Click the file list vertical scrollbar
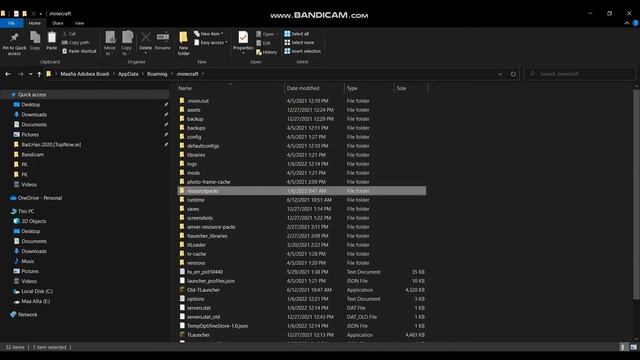Screen dimensions: 640x360 tap(636, 194)
